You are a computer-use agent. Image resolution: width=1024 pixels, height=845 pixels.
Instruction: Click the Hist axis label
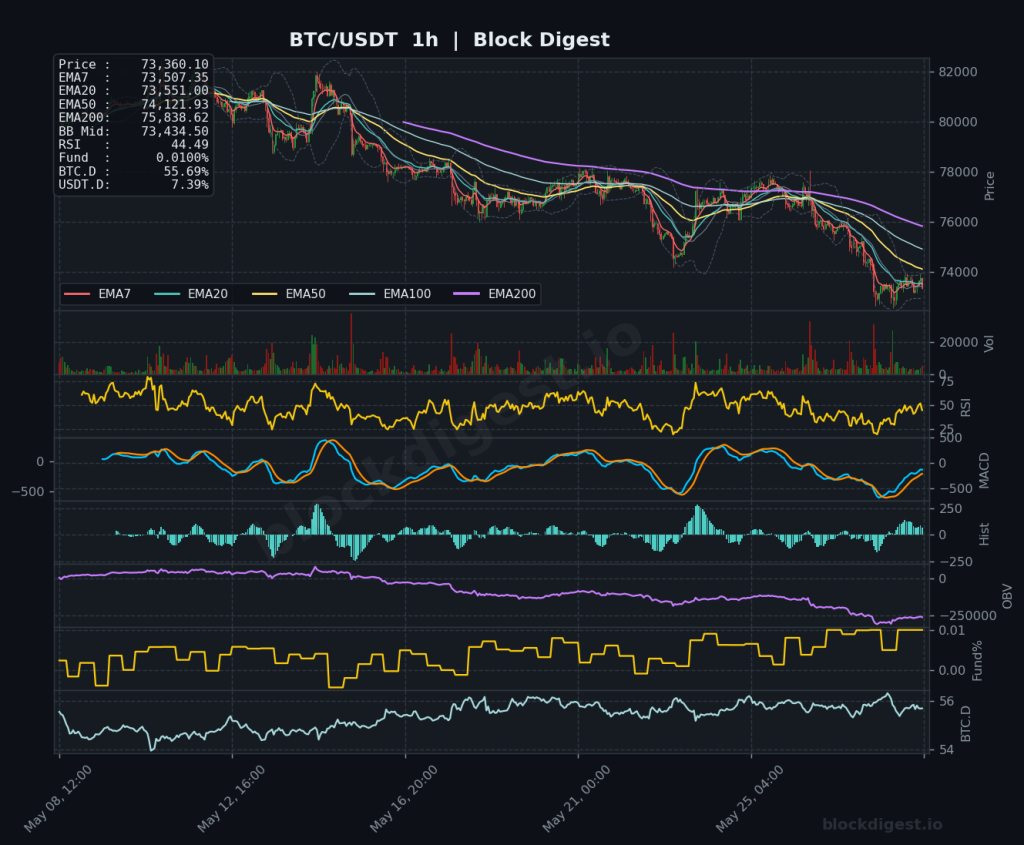pyautogui.click(x=984, y=534)
